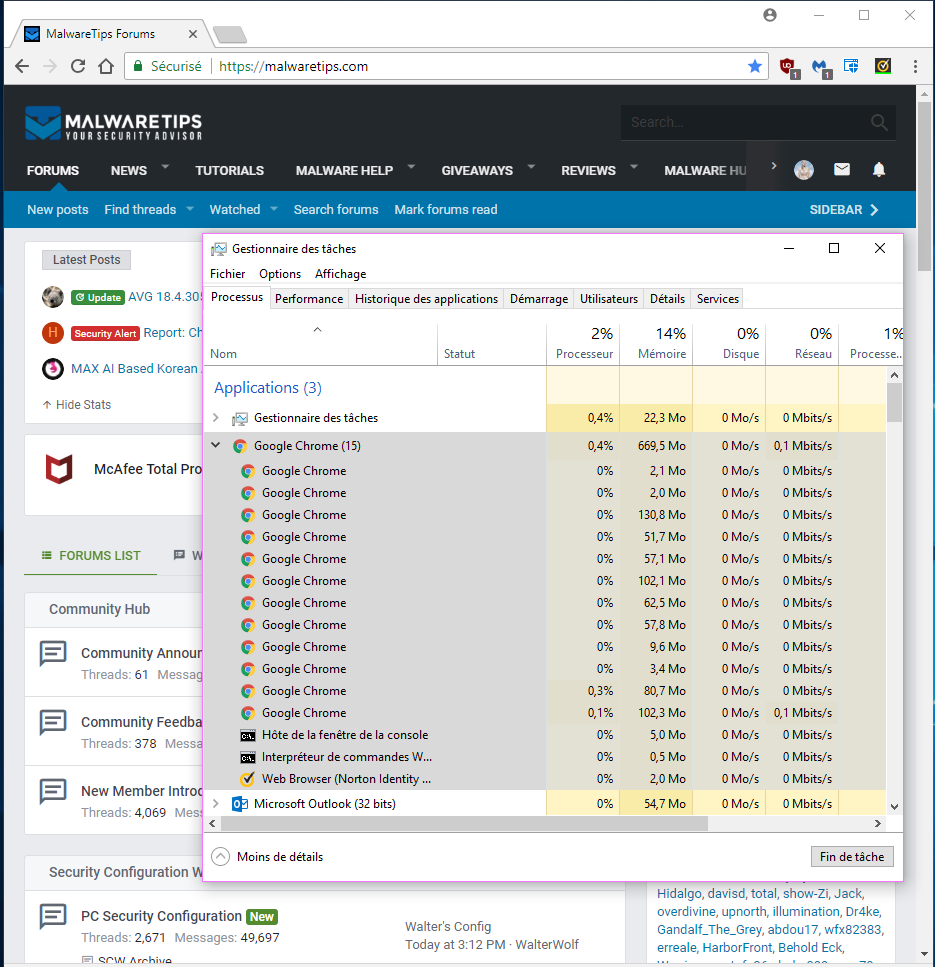
Task: Click the MalwareTips logo
Action: [x=113, y=123]
